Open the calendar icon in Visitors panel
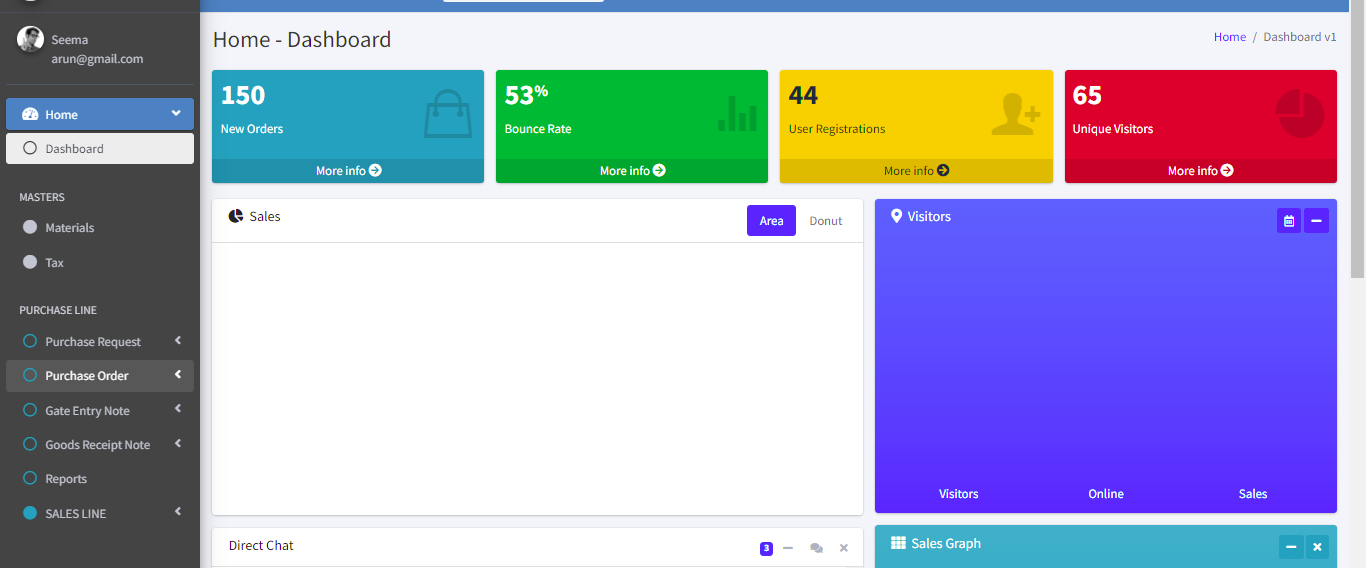Screen dimensions: 1366x568 (1288, 221)
